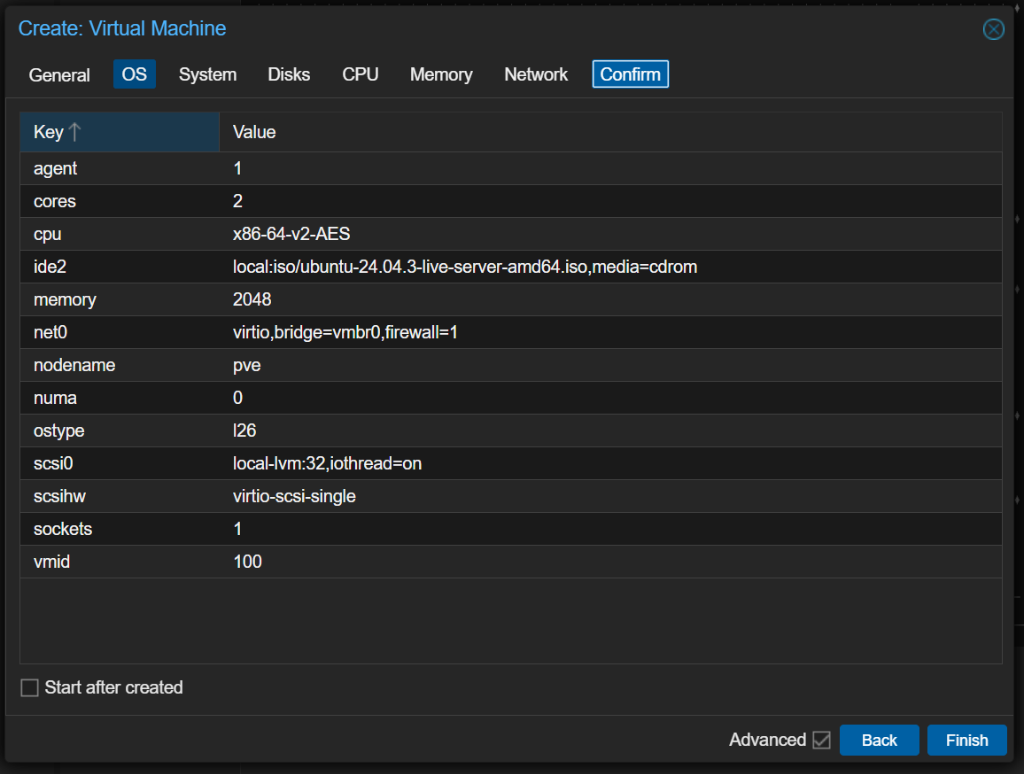Select the agent row key
The height and width of the screenshot is (774, 1024).
(56, 169)
